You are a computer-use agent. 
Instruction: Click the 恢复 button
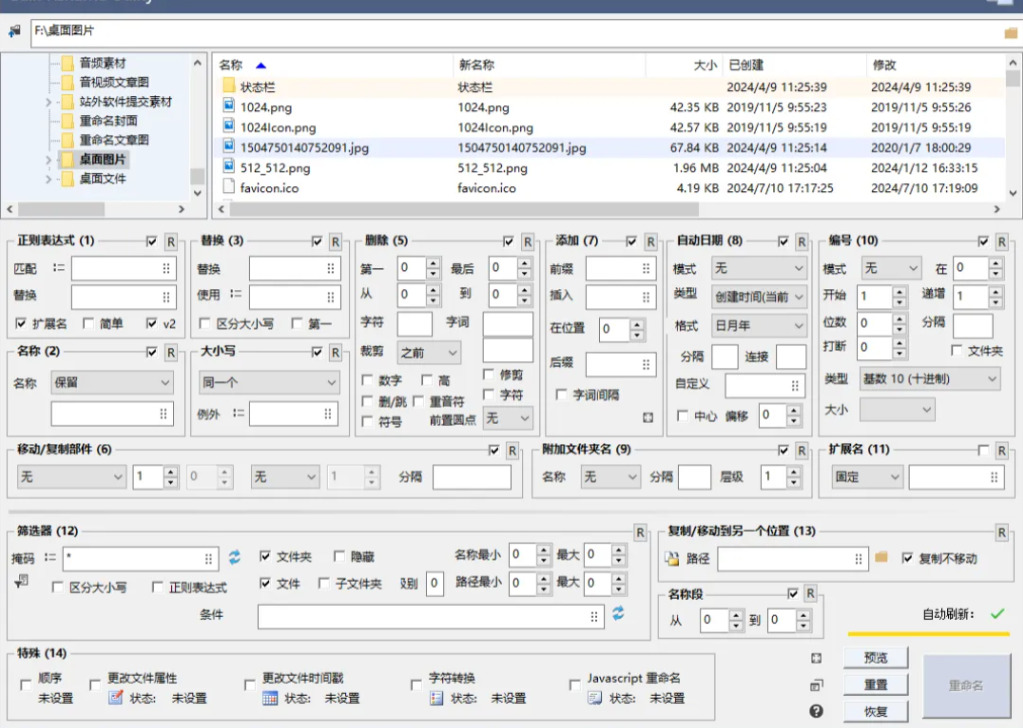(876, 711)
